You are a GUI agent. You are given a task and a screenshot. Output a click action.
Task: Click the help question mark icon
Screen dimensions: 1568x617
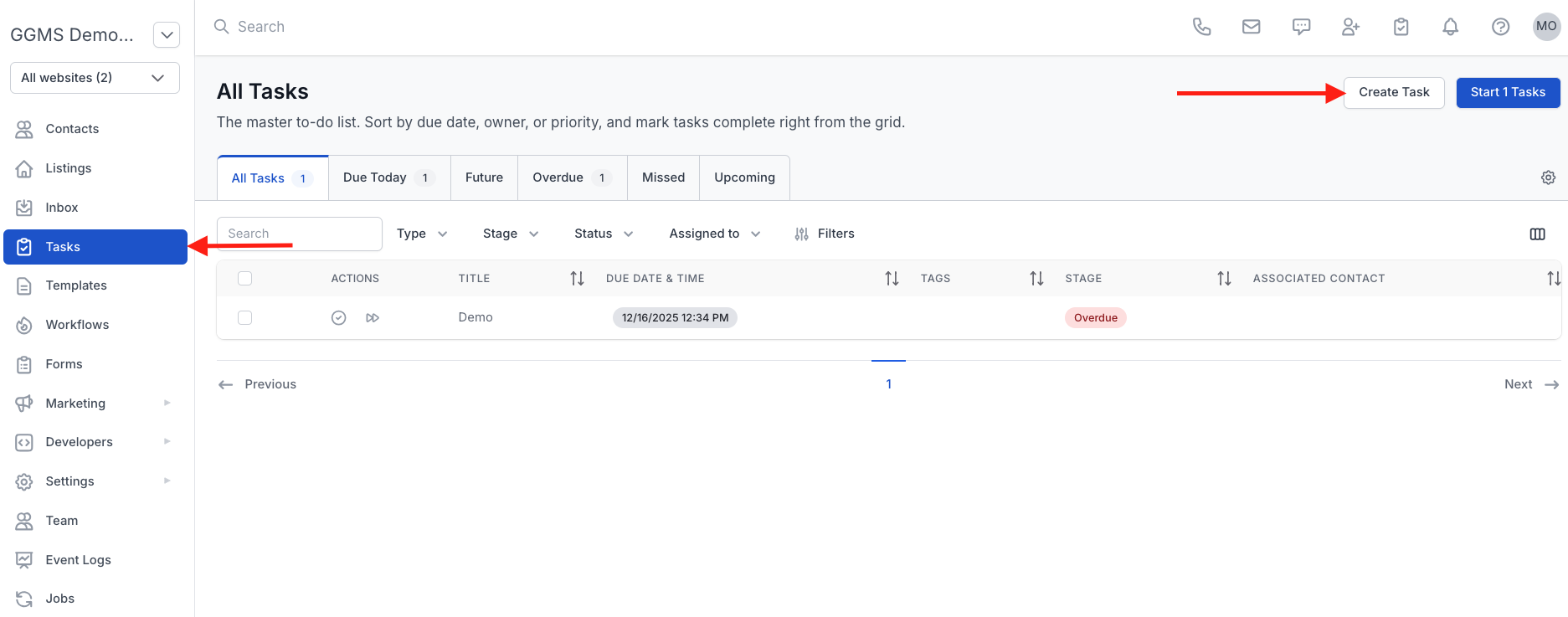coord(1500,27)
